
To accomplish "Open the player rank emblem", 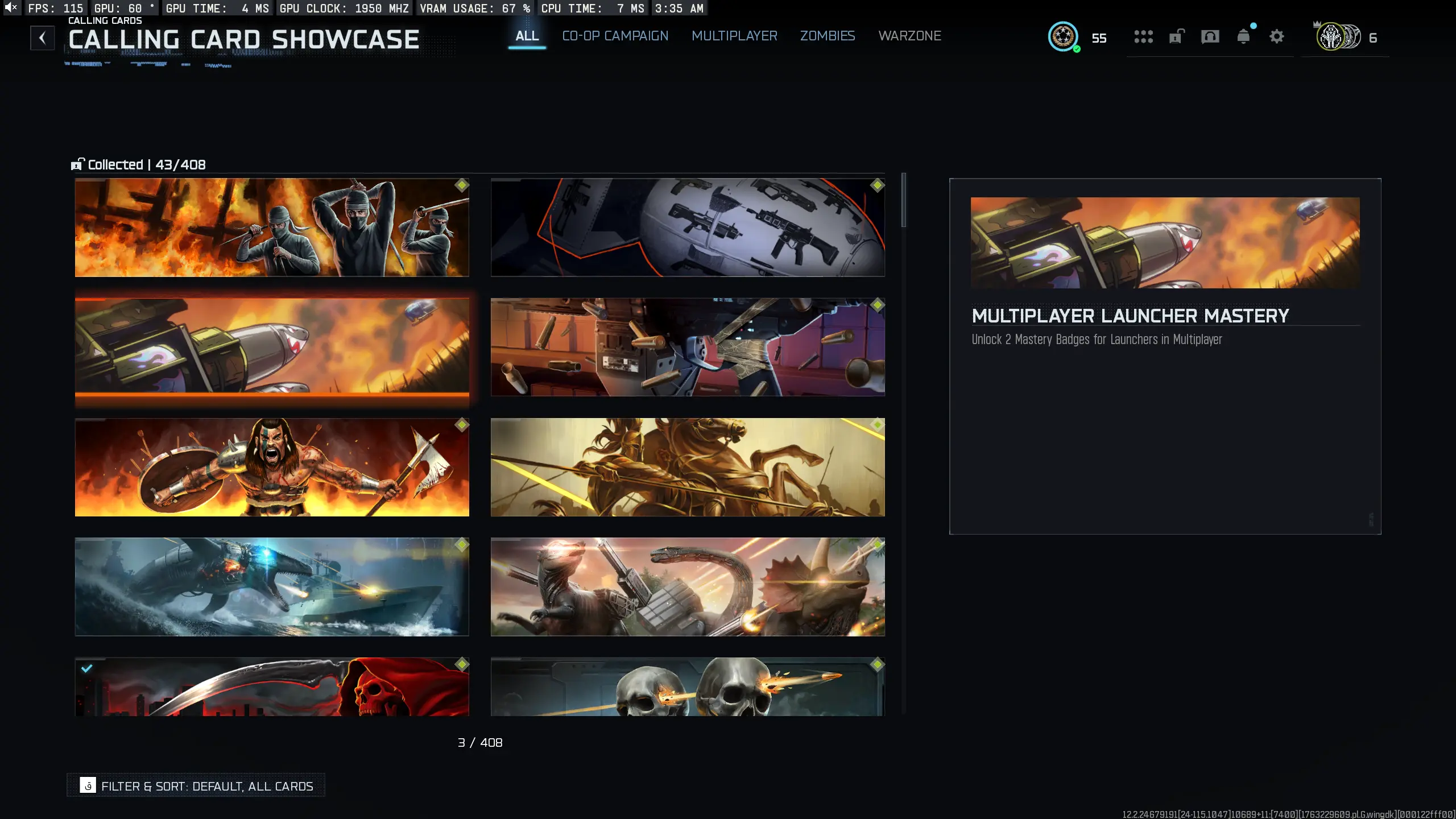I will (x=1063, y=37).
